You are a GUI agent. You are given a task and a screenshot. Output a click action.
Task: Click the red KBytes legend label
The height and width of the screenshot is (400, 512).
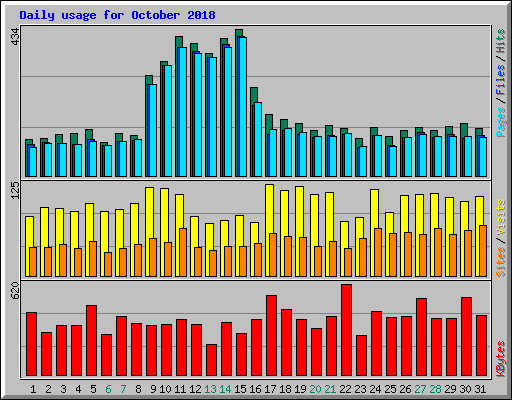pos(501,359)
